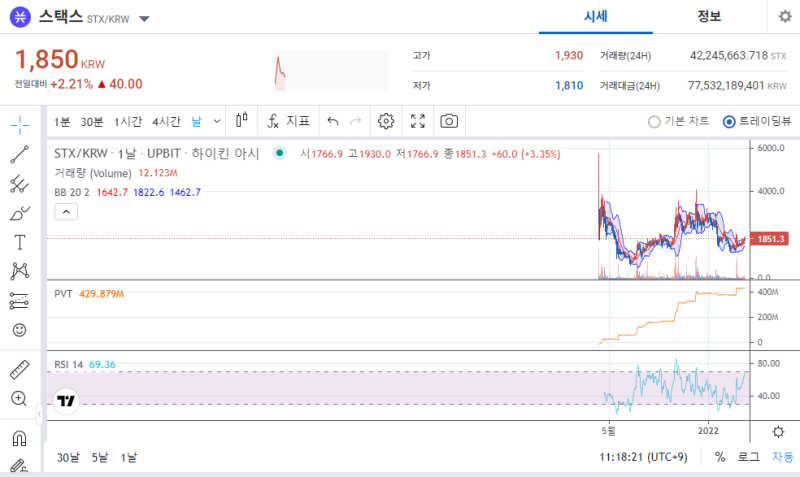Set the interval to 30분

(x=92, y=121)
